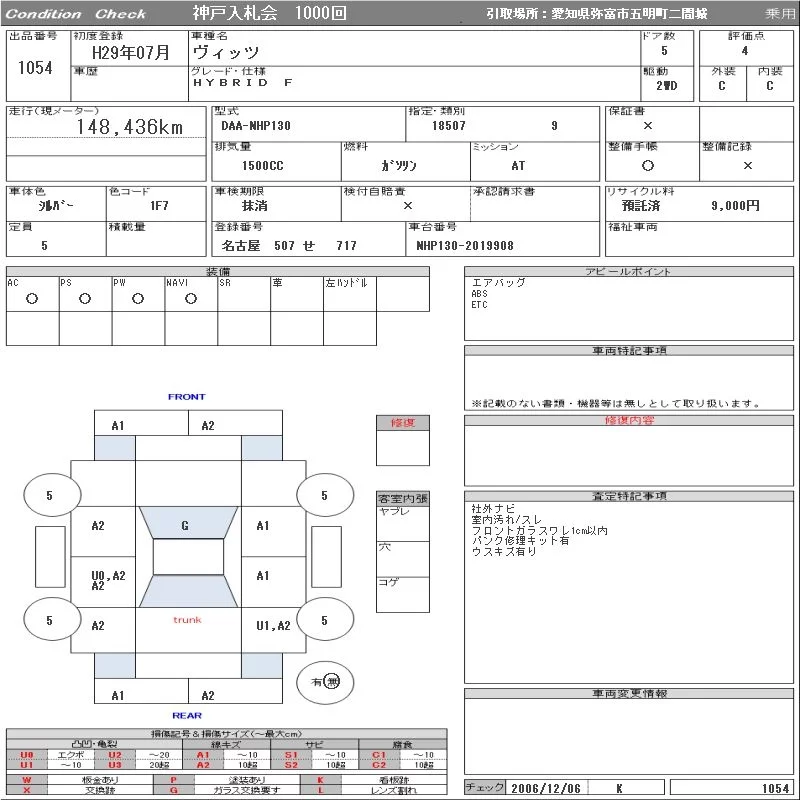Click the U1,A2 damage mark on the car diagram
Screen dimensions: 800x800
[x=273, y=626]
